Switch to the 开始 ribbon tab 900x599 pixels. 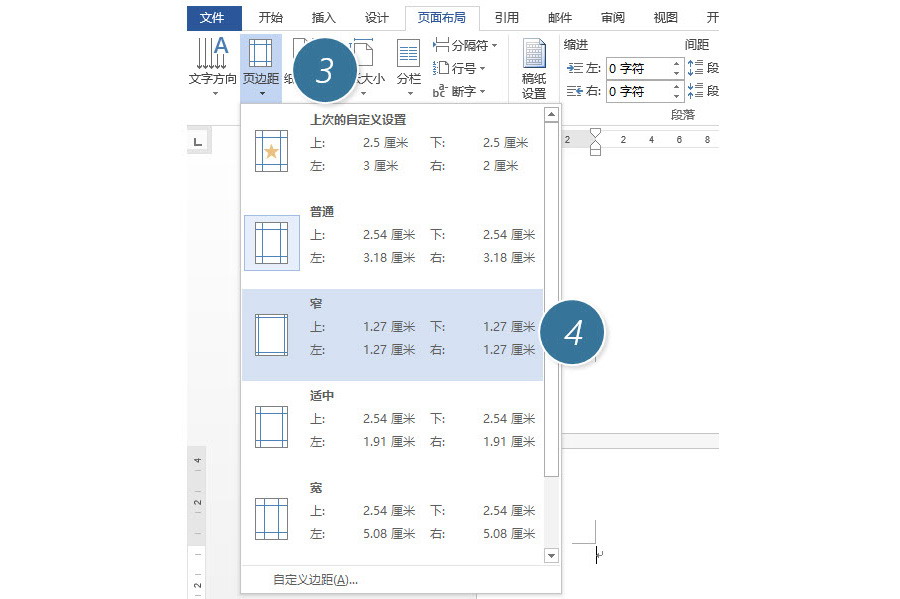coord(270,18)
